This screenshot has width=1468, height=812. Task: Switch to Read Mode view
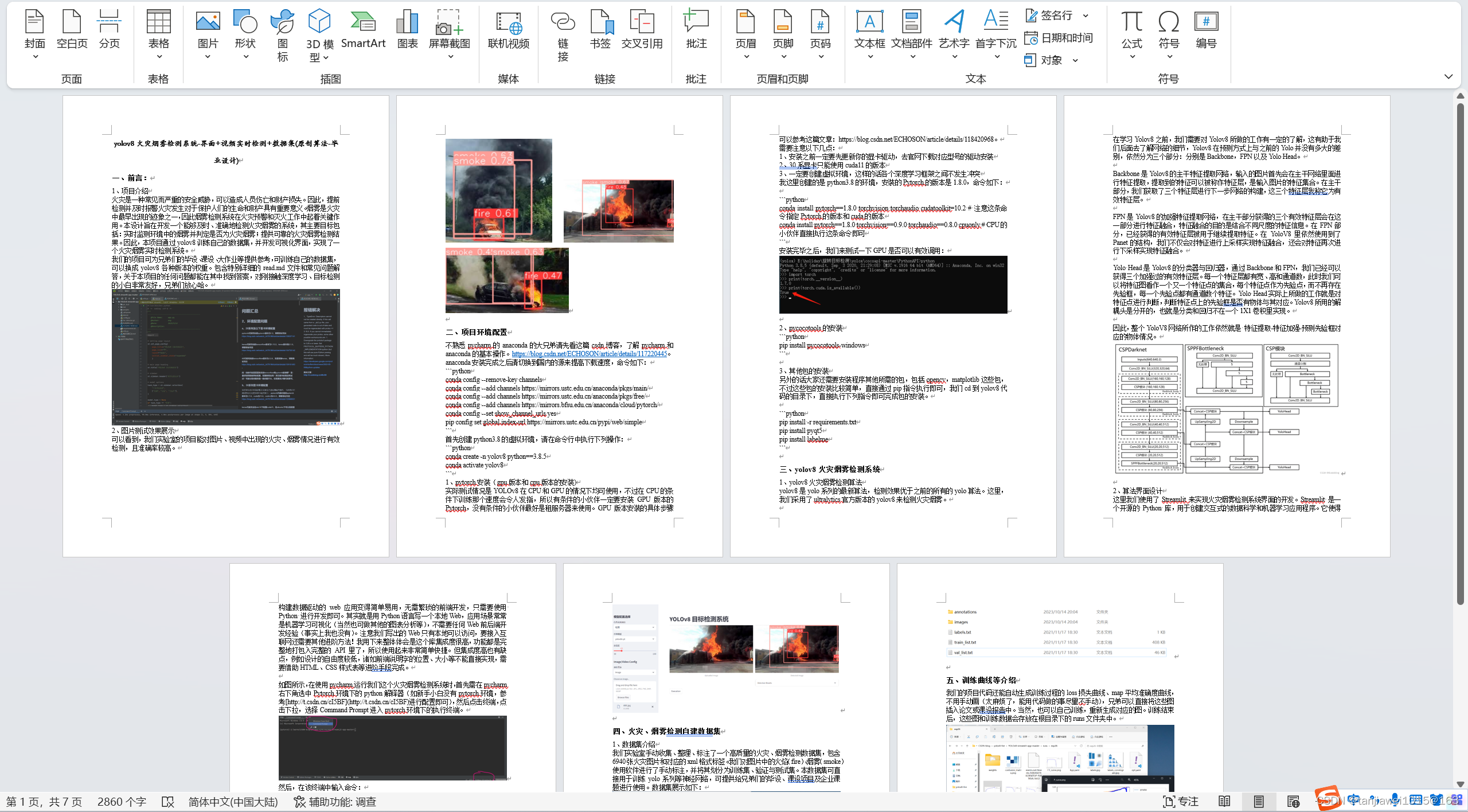(1224, 802)
